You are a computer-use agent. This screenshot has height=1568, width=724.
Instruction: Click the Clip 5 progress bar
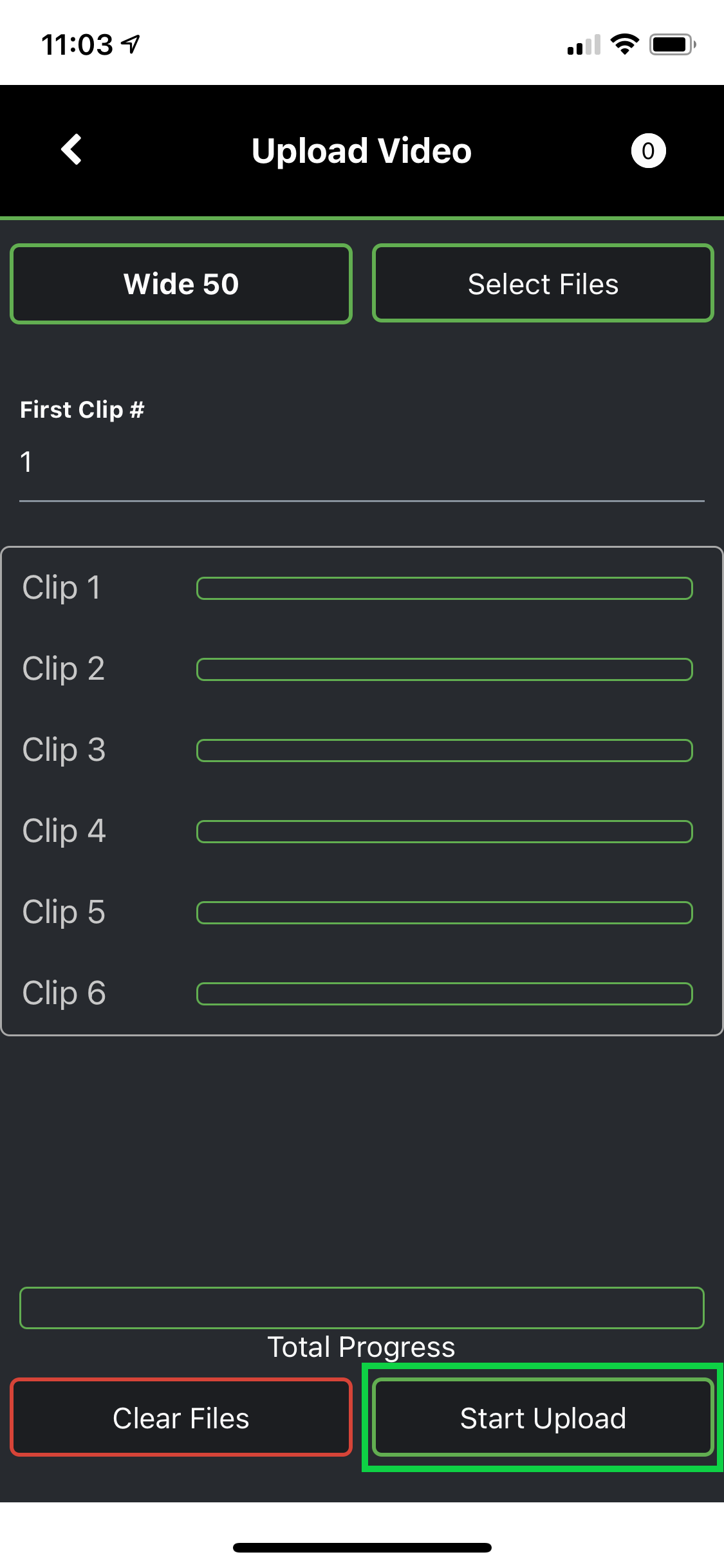coord(444,913)
